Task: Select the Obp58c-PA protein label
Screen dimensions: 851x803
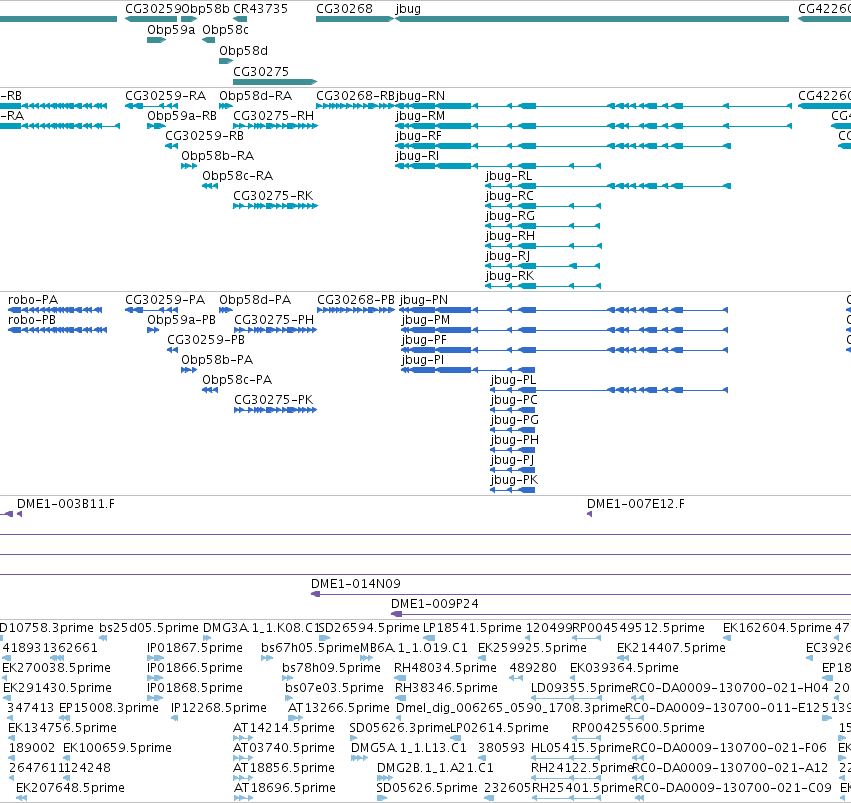Action: [x=237, y=380]
